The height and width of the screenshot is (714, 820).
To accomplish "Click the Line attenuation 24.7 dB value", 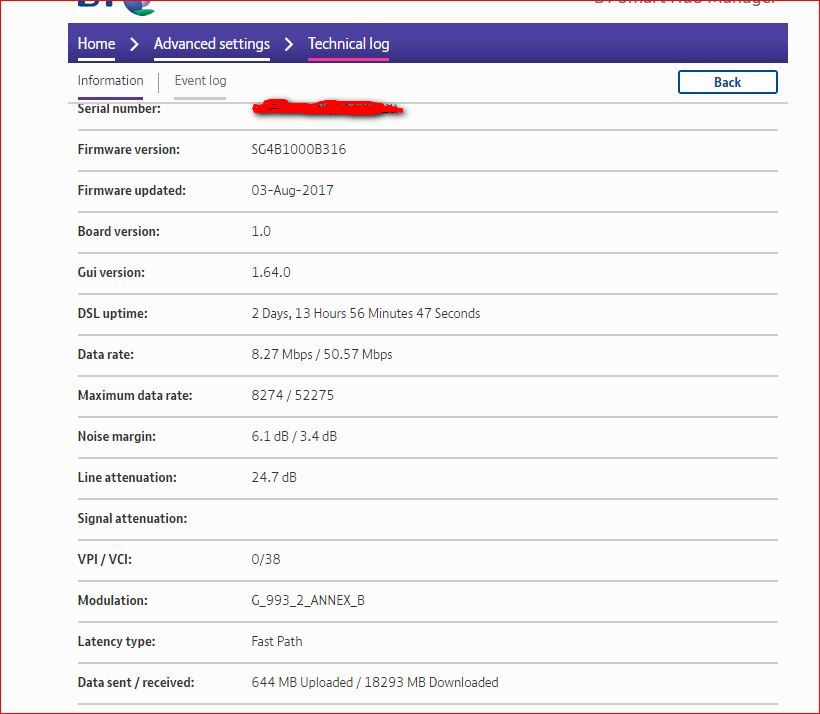I will pos(274,478).
